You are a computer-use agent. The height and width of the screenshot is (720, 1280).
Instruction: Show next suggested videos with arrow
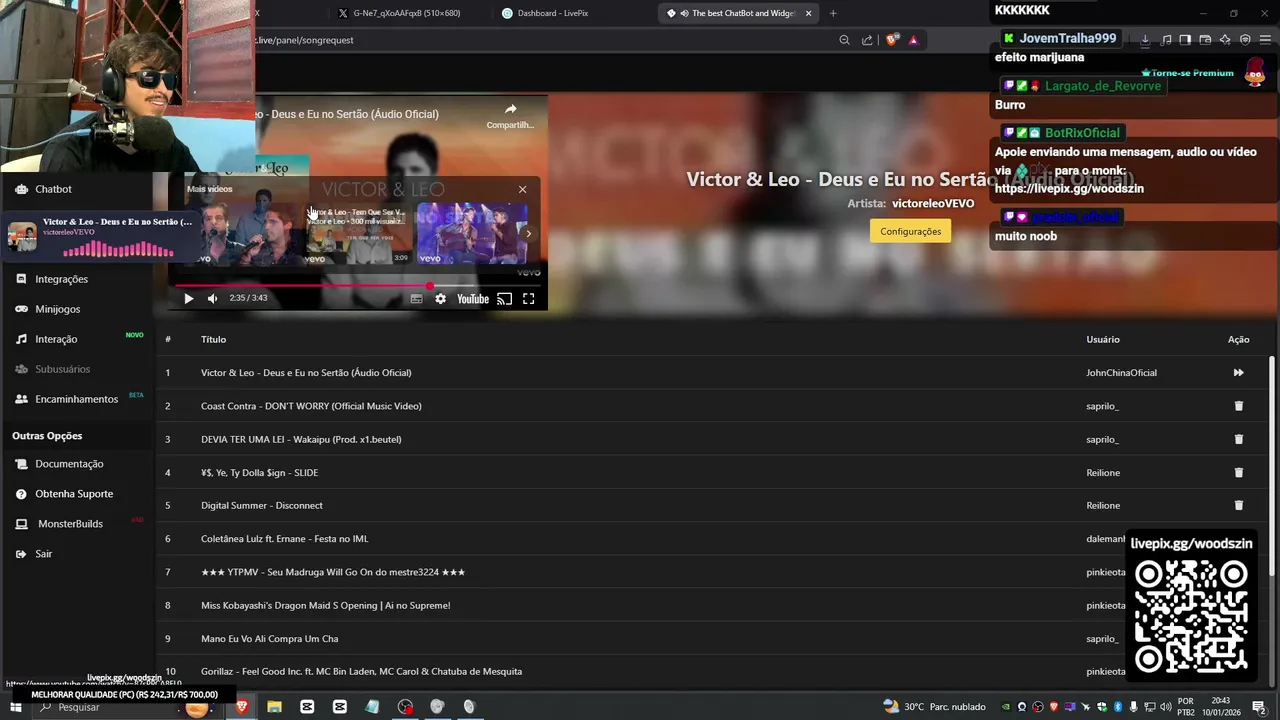point(529,233)
